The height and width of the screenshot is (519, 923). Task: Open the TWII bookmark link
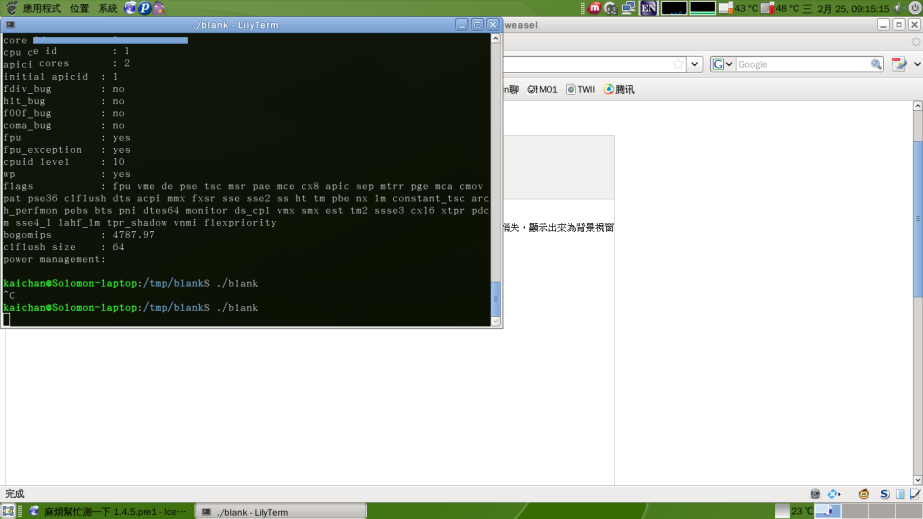coord(580,89)
